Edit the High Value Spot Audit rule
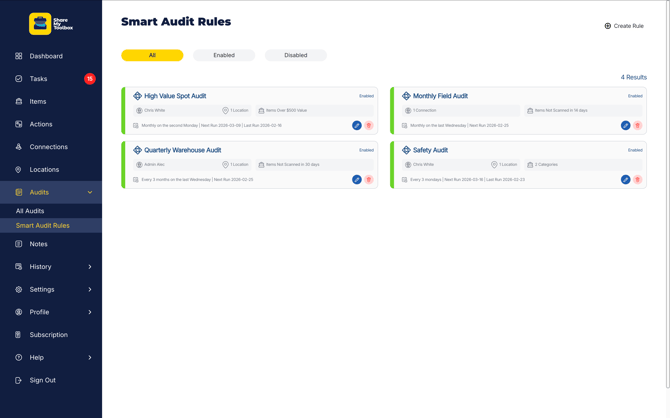 (x=357, y=125)
